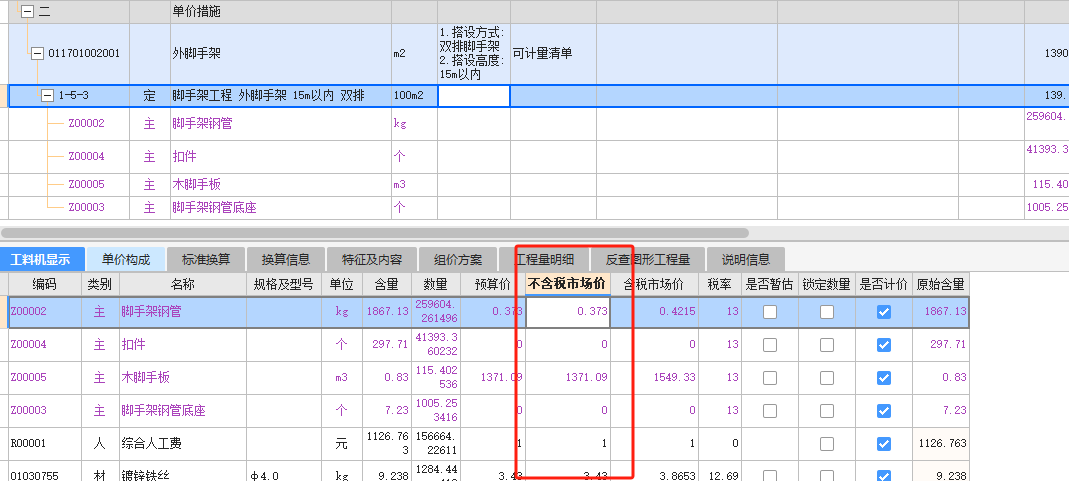Screen dimensions: 1069x481
Task: Collapse the 二 单价措施 tree node
Action: pyautogui.click(x=27, y=12)
